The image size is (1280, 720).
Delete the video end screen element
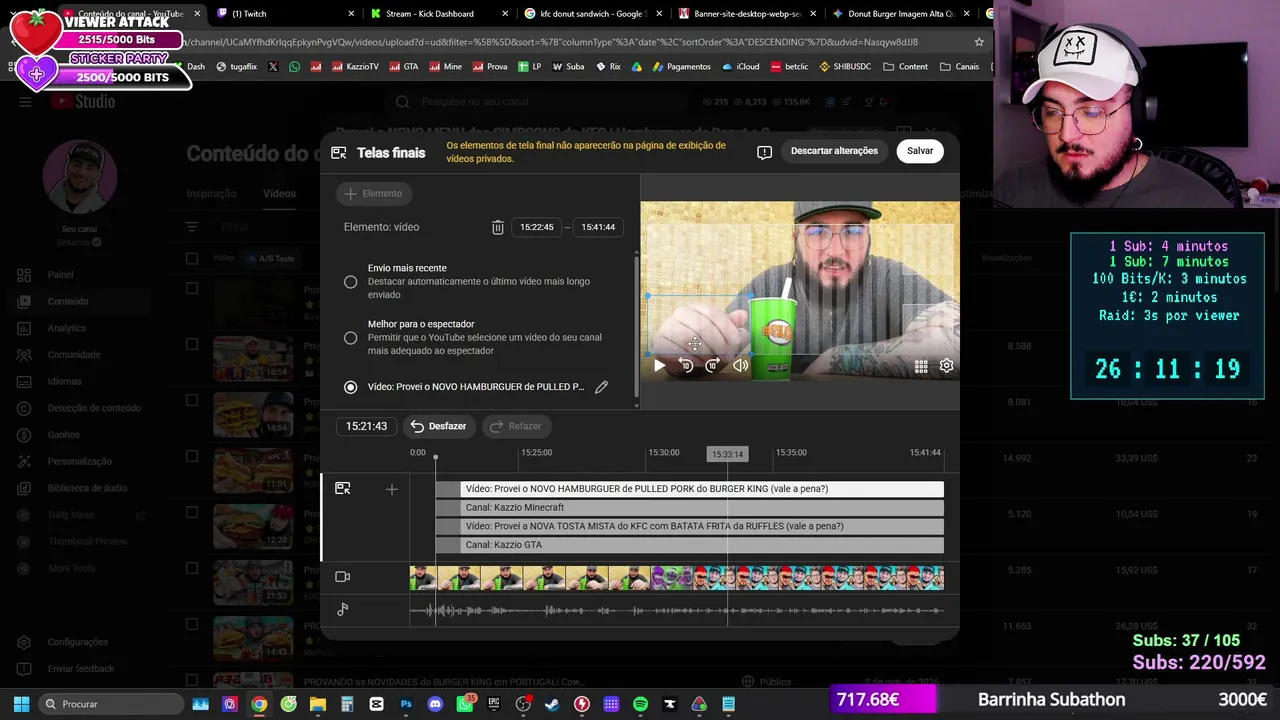[x=497, y=227]
